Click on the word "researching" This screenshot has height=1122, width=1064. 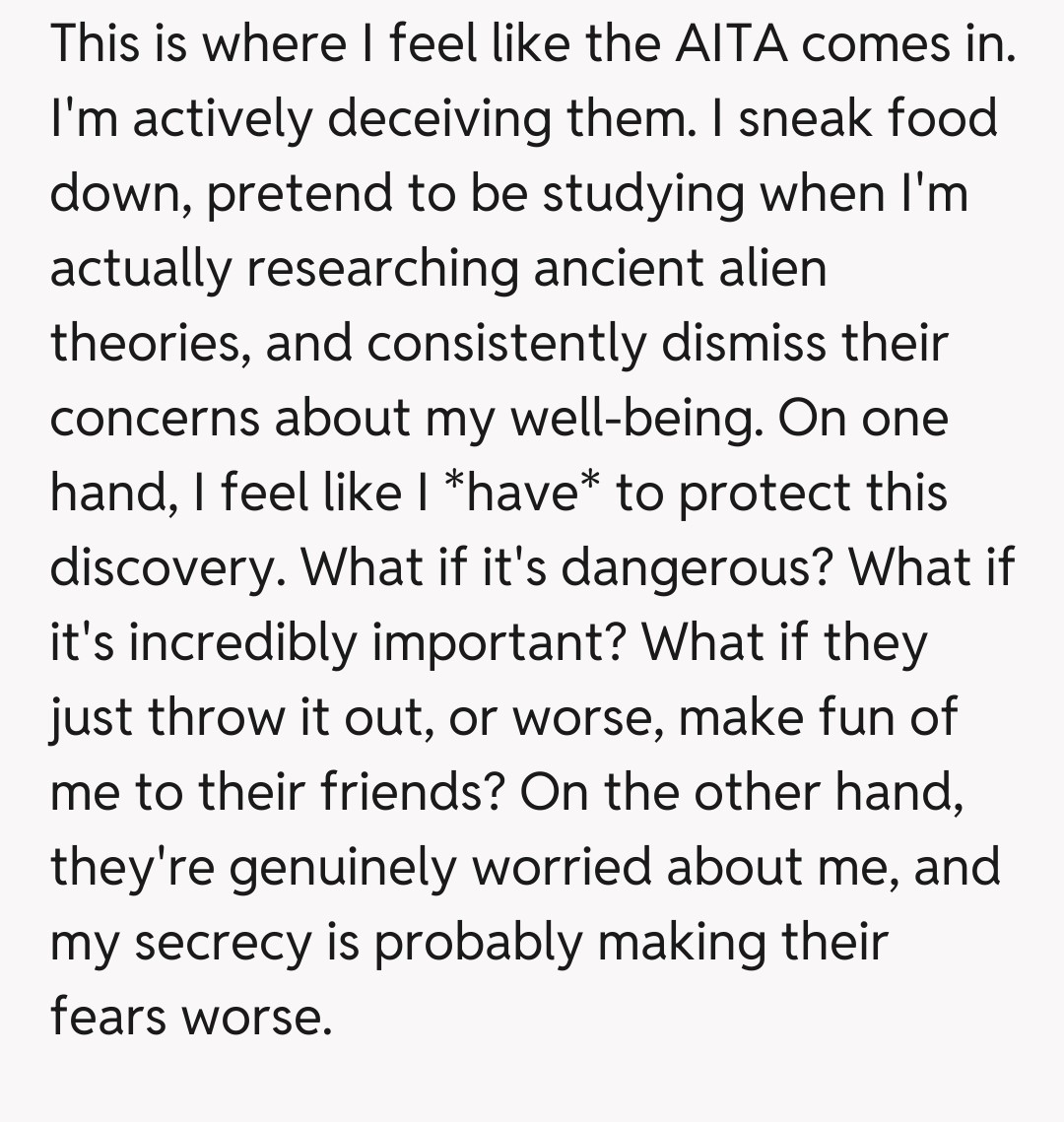[382, 268]
